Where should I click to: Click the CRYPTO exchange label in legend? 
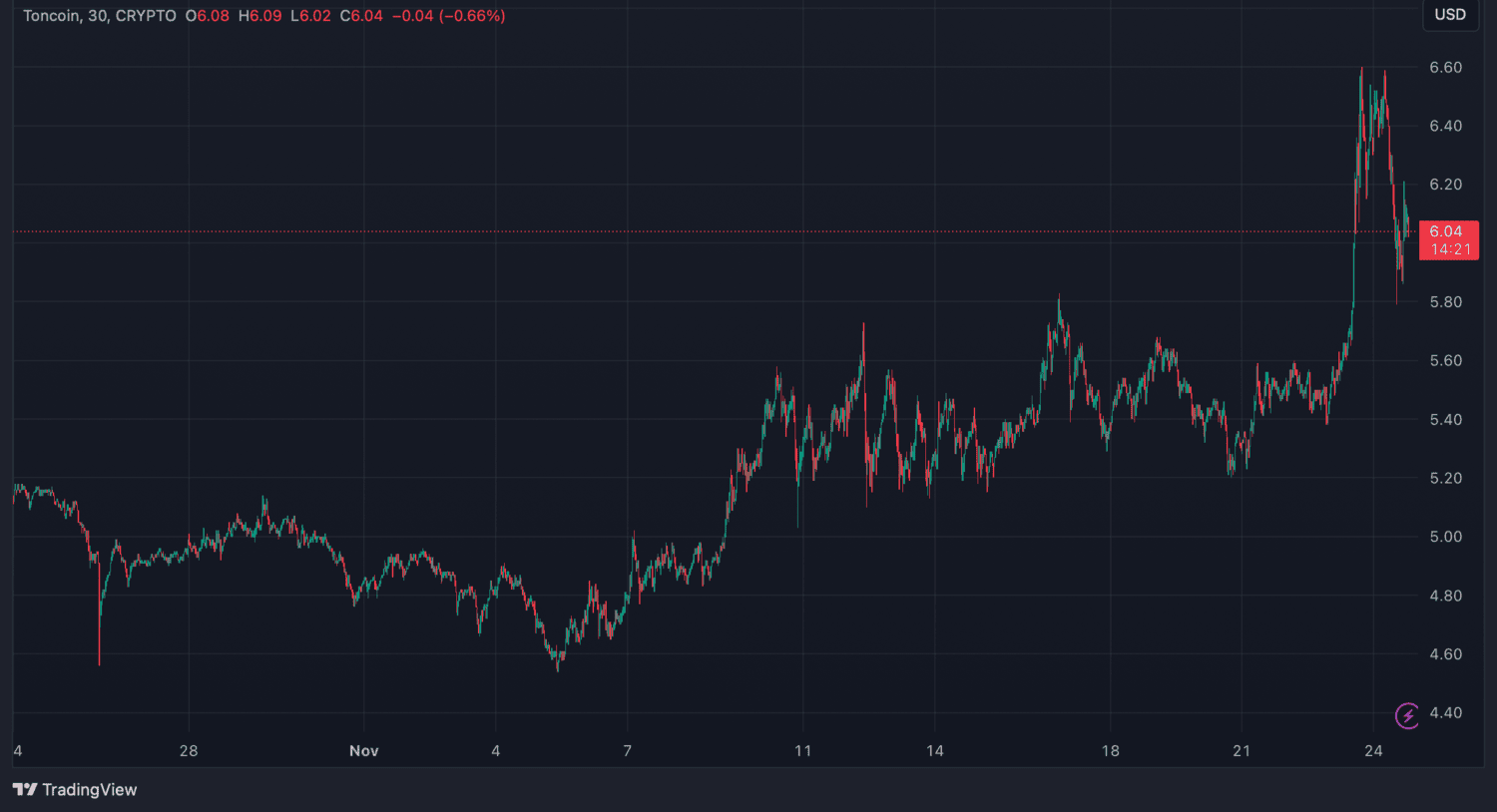146,16
